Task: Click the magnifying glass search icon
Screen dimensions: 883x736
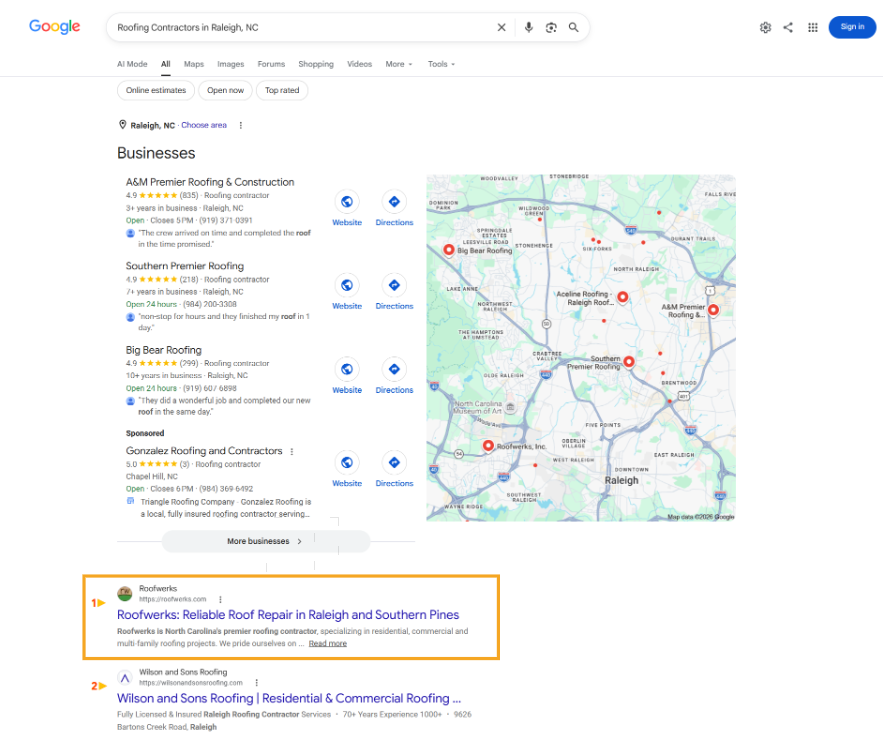Action: point(573,27)
